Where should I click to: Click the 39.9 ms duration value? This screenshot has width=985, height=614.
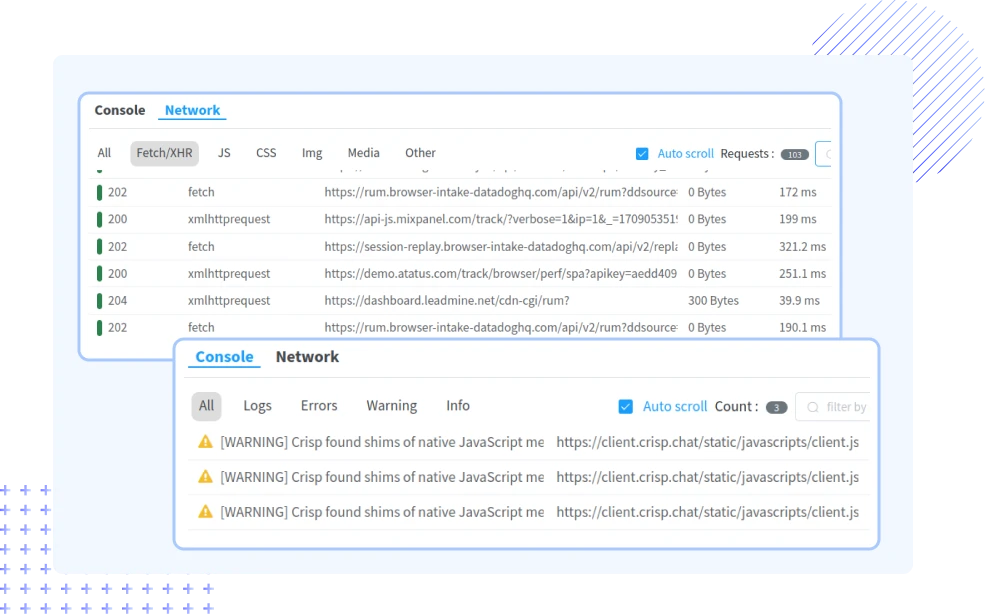coord(799,301)
